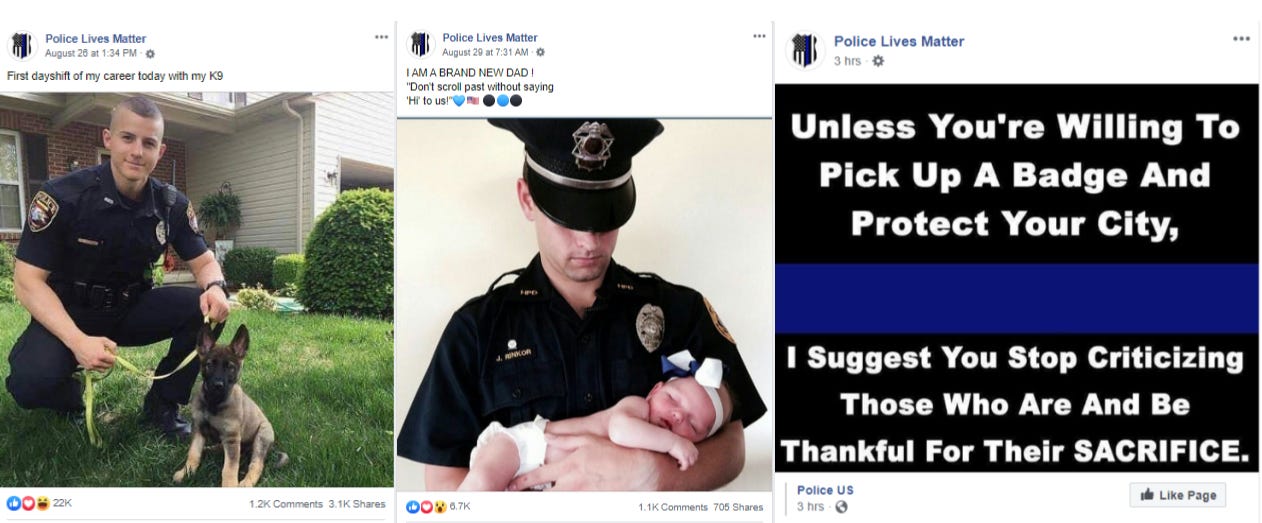
Task: Open the officer with K9 puppy photo
Action: [x=197, y=290]
